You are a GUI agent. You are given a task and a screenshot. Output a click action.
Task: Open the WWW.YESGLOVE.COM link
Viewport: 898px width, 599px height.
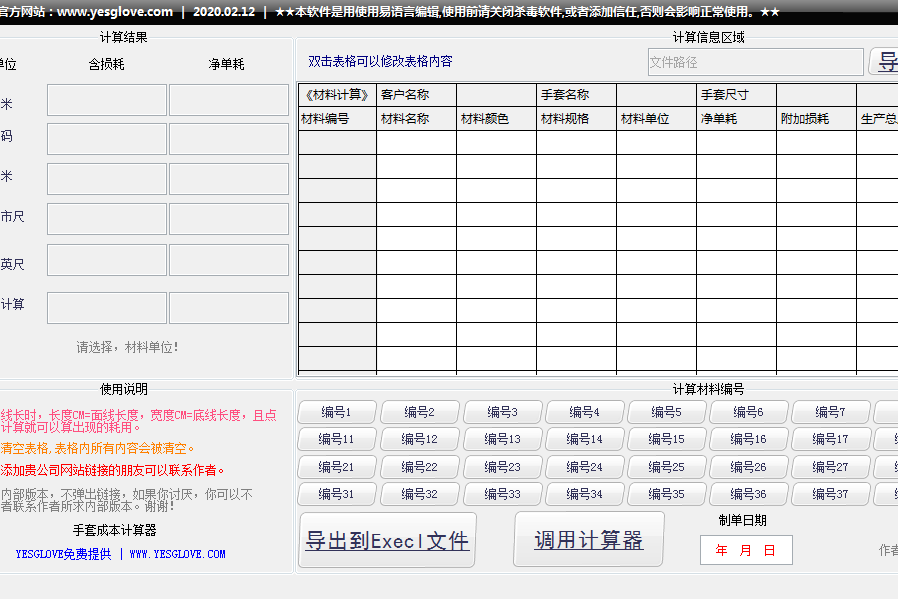(x=177, y=554)
